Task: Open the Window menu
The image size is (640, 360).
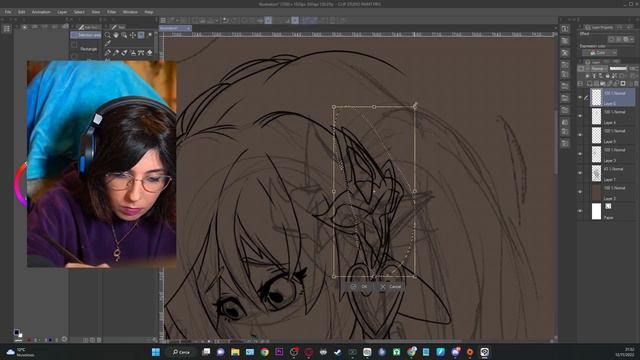Action: 130,12
